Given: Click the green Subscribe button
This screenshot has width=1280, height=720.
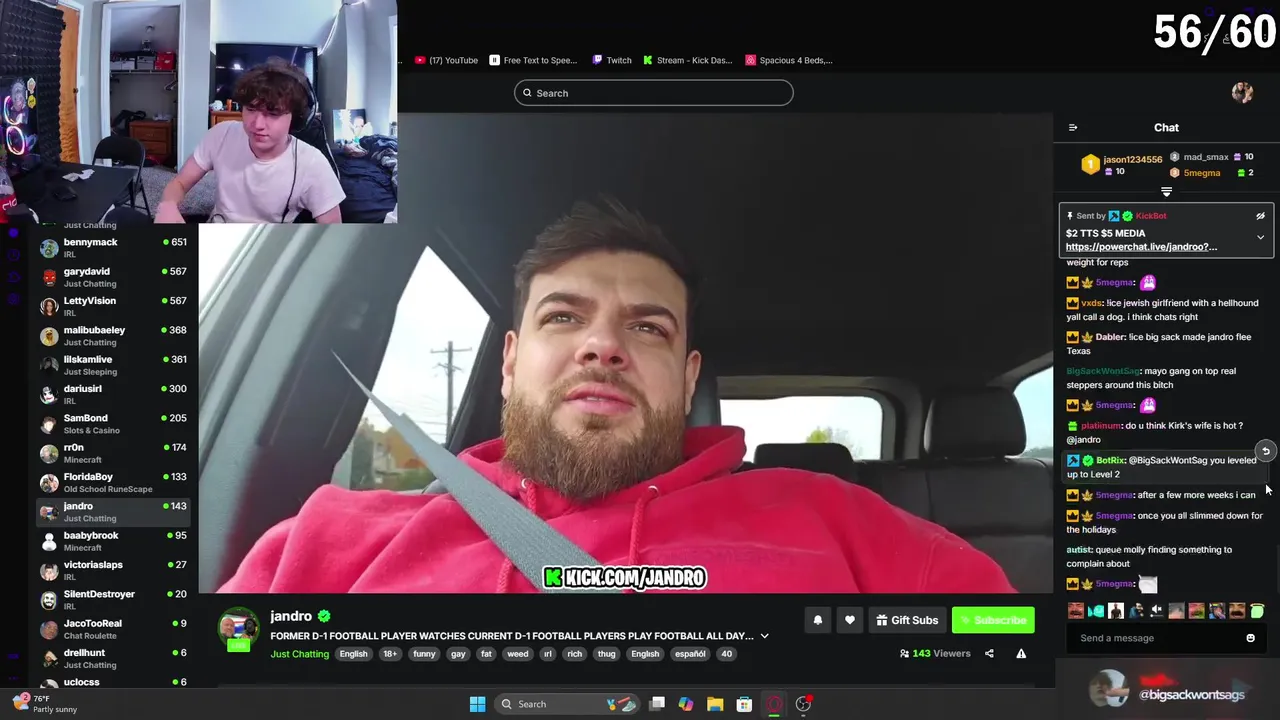Looking at the screenshot, I should pos(993,620).
